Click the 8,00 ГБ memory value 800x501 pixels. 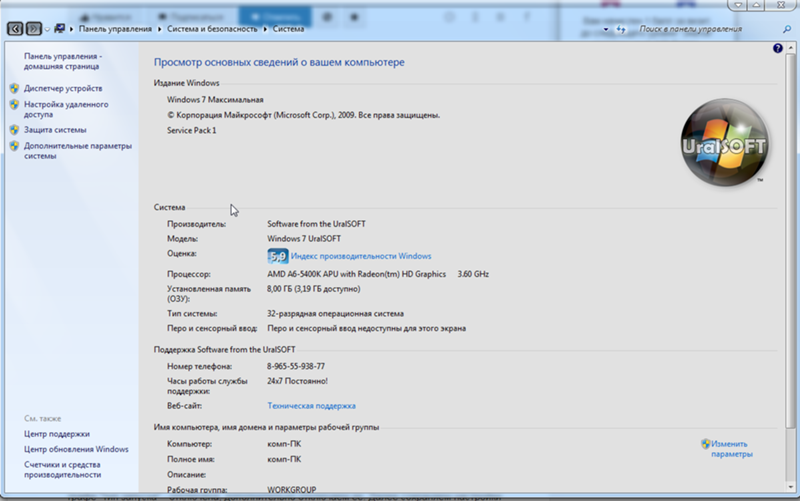pos(313,289)
